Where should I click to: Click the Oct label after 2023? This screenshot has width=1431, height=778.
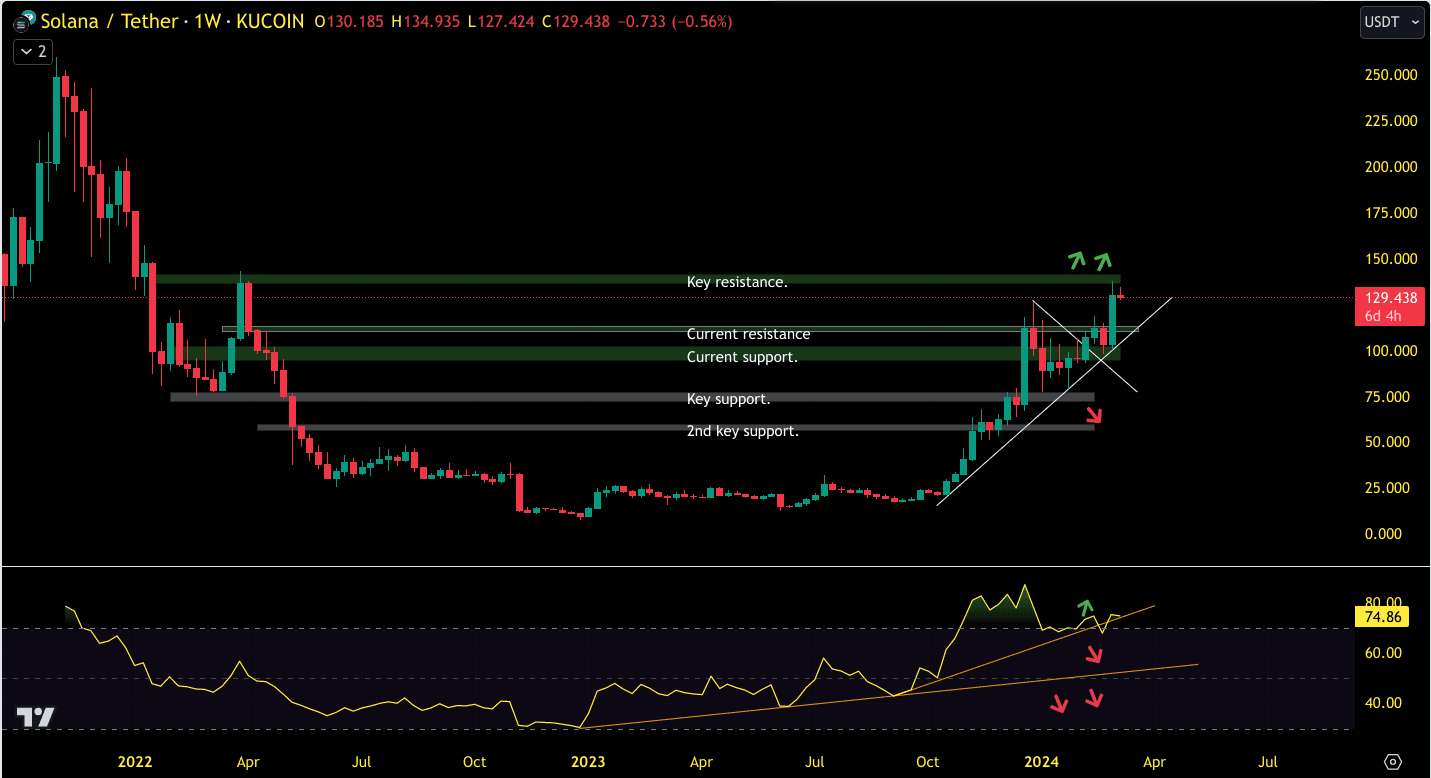[928, 762]
